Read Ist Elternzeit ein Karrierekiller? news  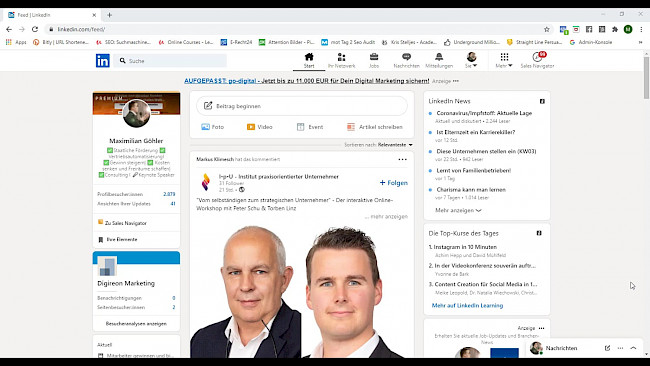pos(476,132)
